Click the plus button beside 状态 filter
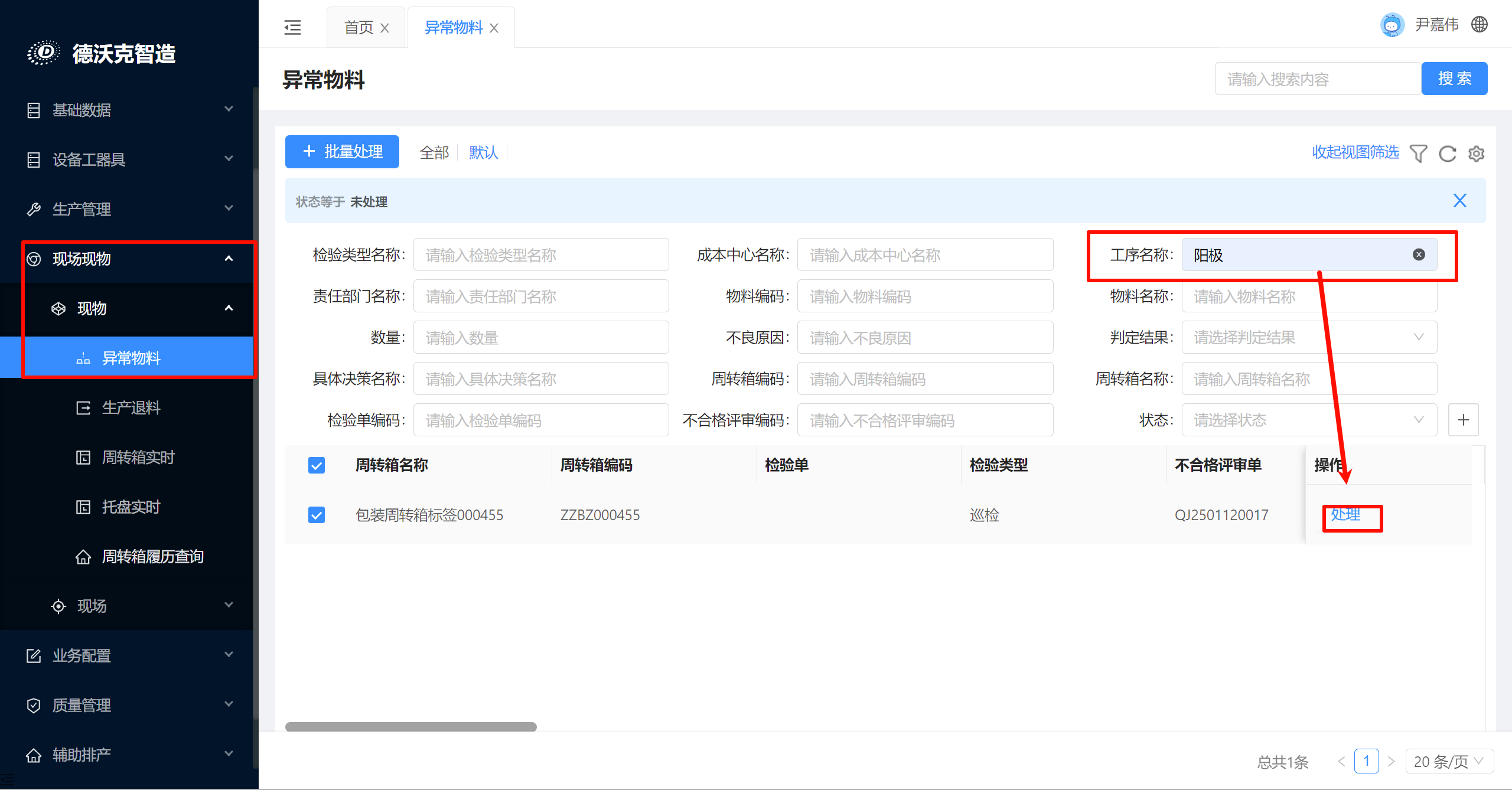 tap(1464, 420)
